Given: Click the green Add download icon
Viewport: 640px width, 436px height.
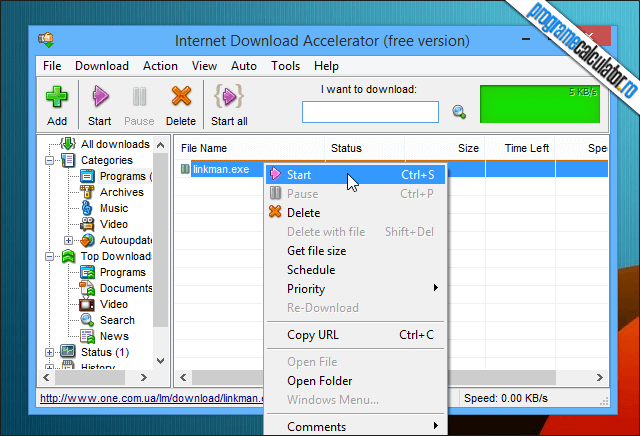Looking at the screenshot, I should (57, 97).
